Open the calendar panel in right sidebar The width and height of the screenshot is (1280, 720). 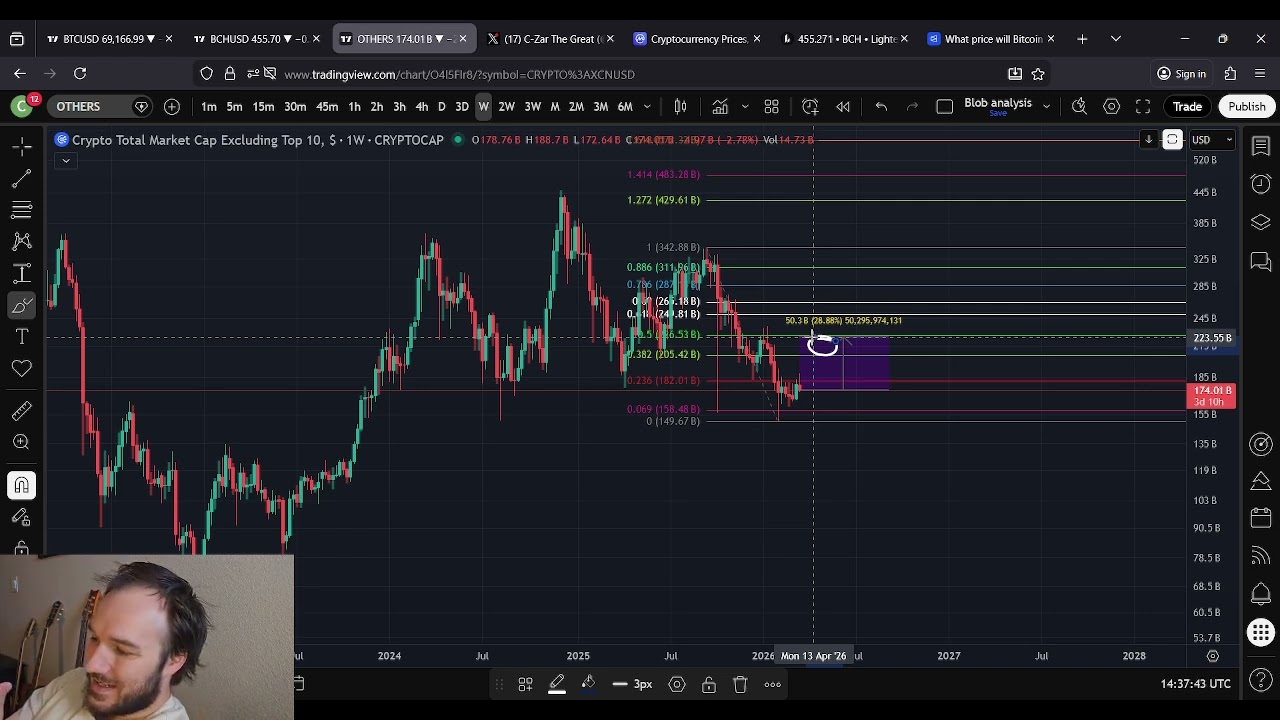coord(1261,519)
